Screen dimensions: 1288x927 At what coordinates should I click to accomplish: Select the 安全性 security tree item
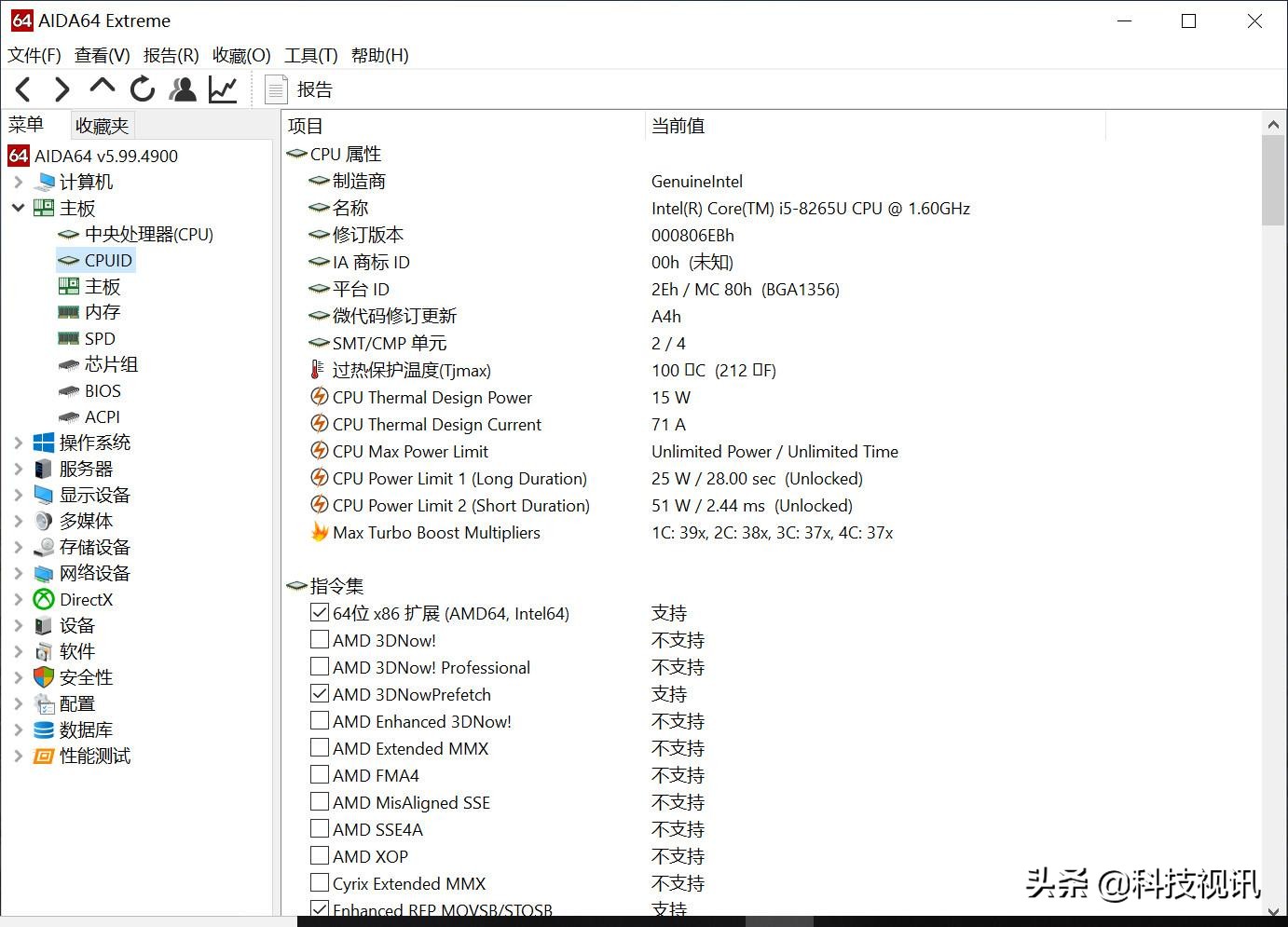[x=73, y=677]
